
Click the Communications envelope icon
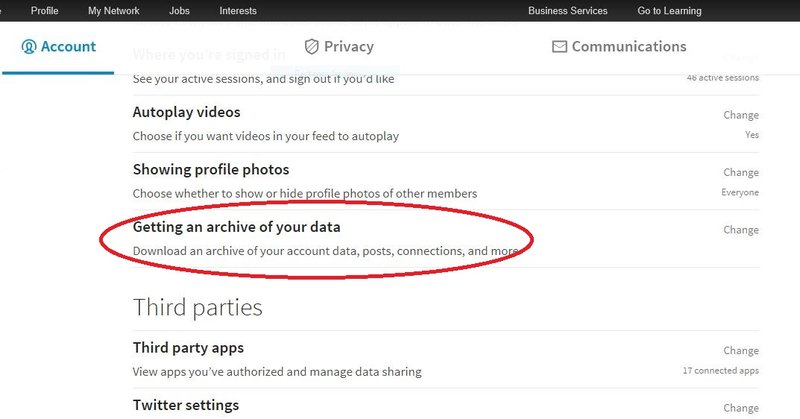pos(559,46)
